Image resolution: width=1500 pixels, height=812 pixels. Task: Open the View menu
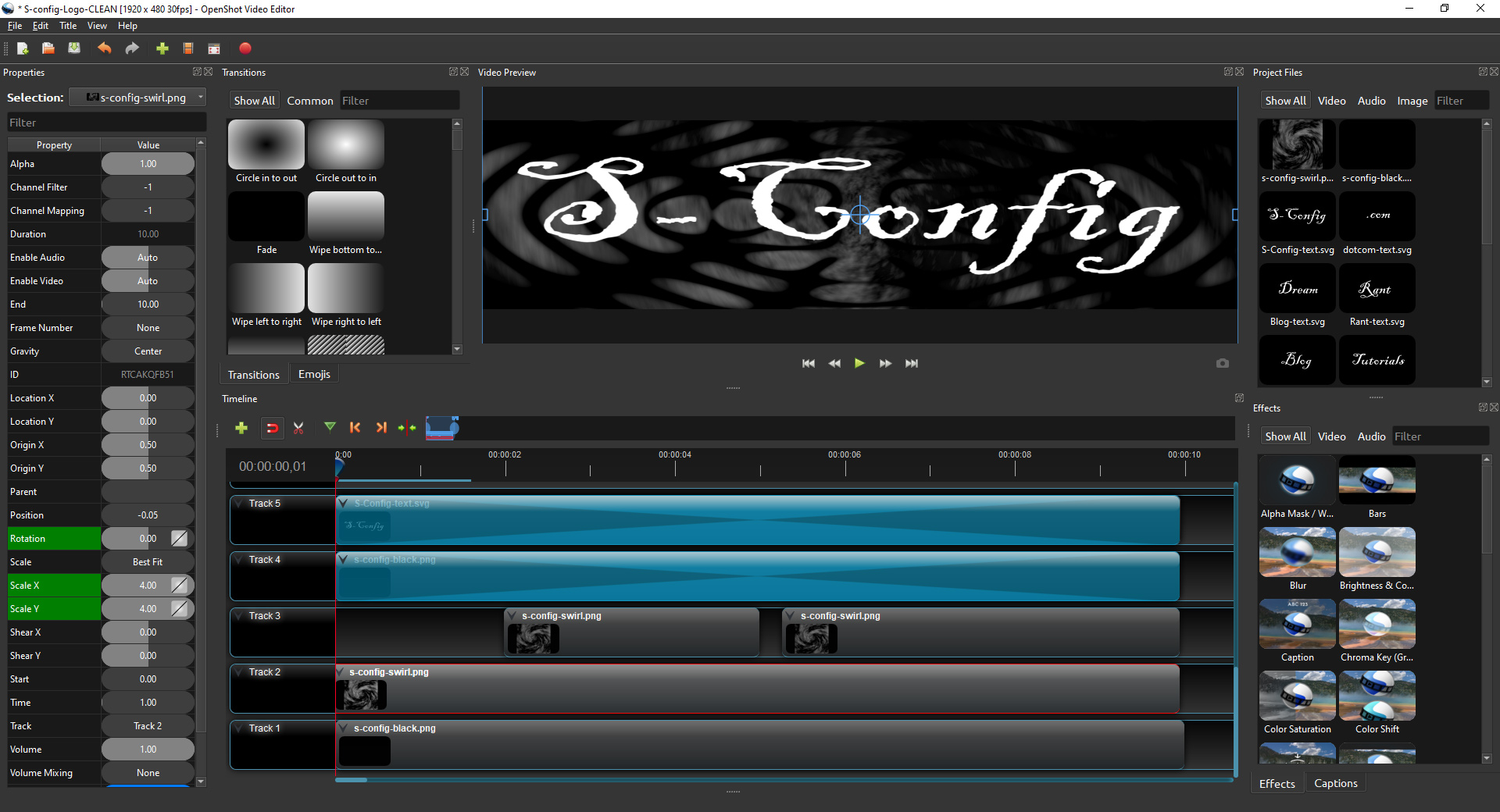(x=97, y=26)
